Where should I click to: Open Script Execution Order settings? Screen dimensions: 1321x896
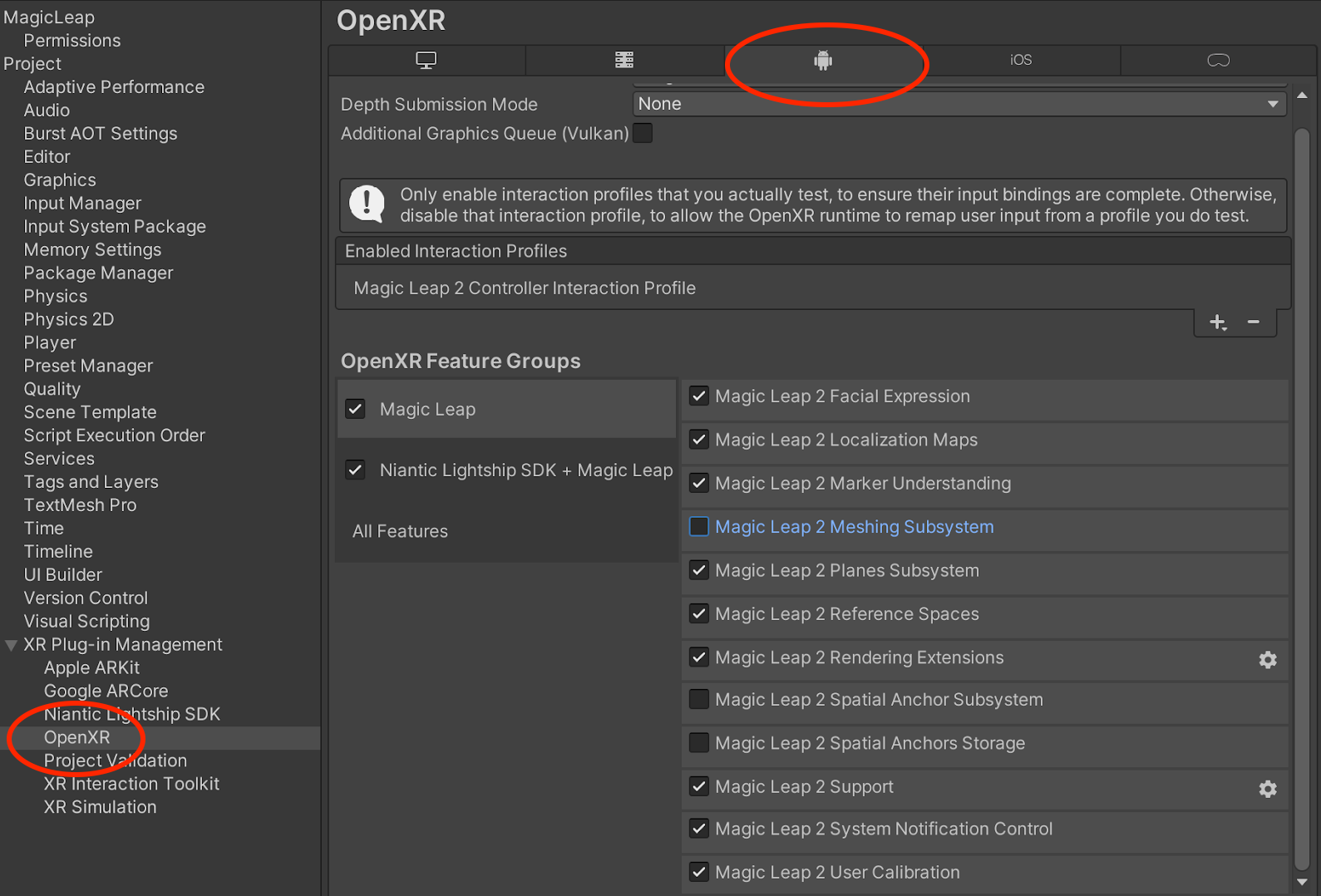pos(114,436)
